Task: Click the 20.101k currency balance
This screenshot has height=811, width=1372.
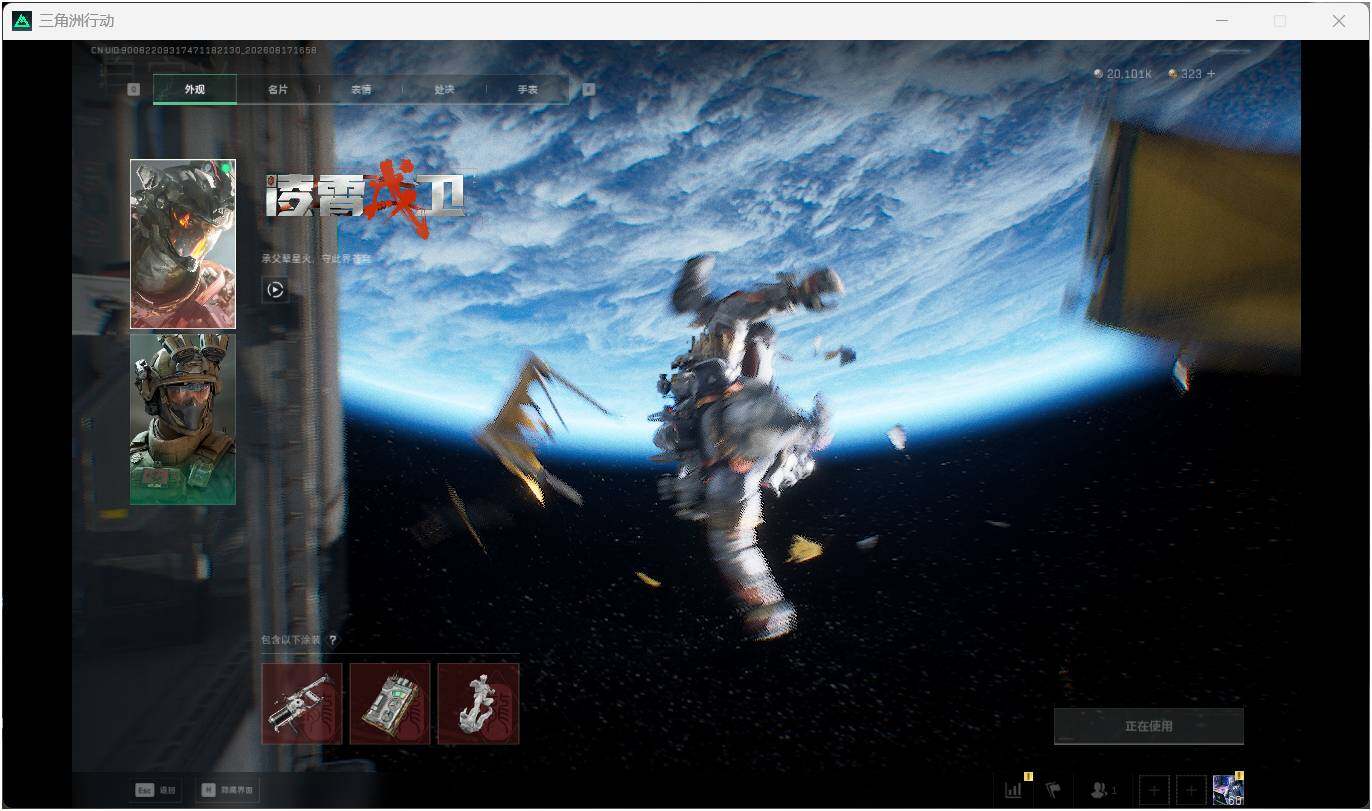Action: pyautogui.click(x=1123, y=74)
